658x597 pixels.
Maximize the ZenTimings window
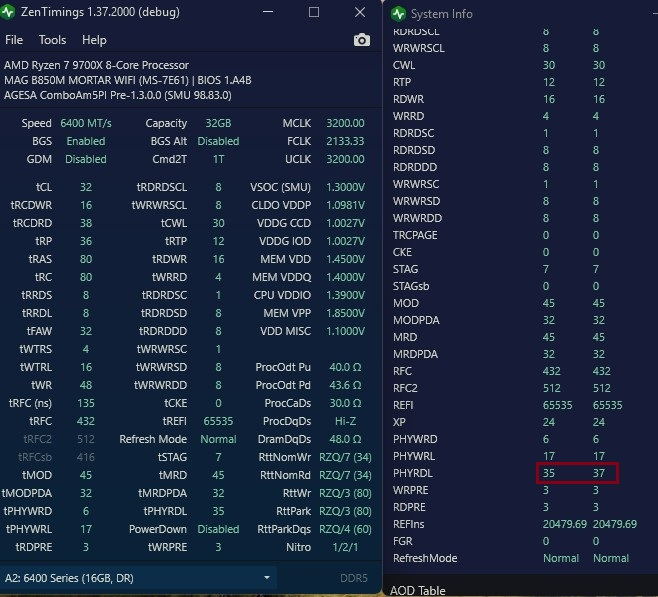click(313, 12)
